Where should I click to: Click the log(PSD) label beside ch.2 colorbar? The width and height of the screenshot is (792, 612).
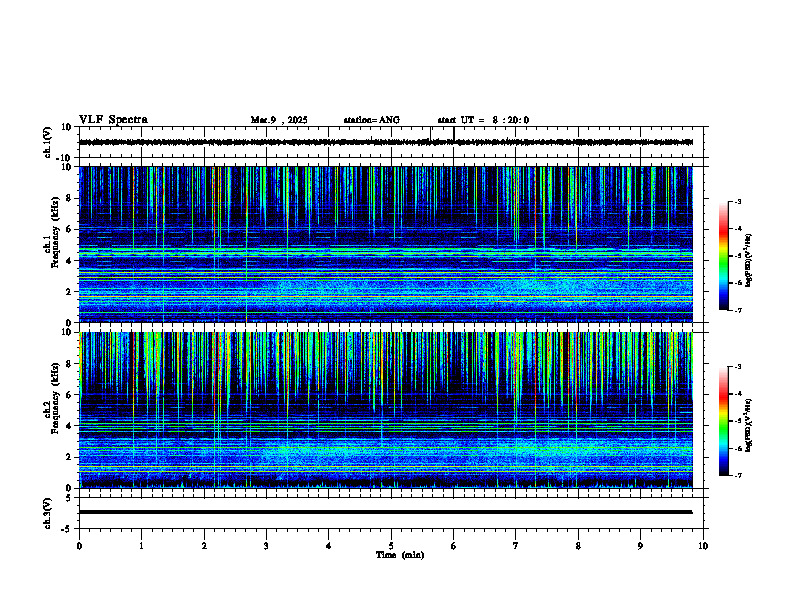(748, 425)
